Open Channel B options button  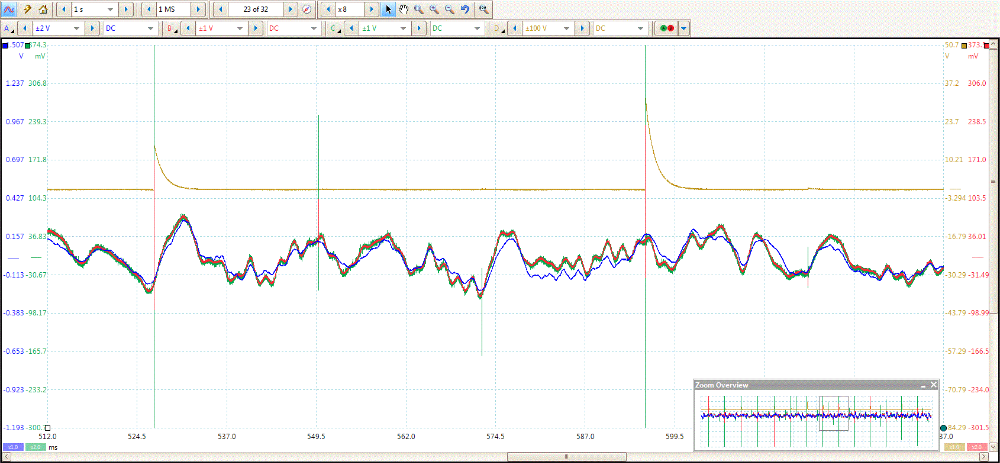[172, 29]
